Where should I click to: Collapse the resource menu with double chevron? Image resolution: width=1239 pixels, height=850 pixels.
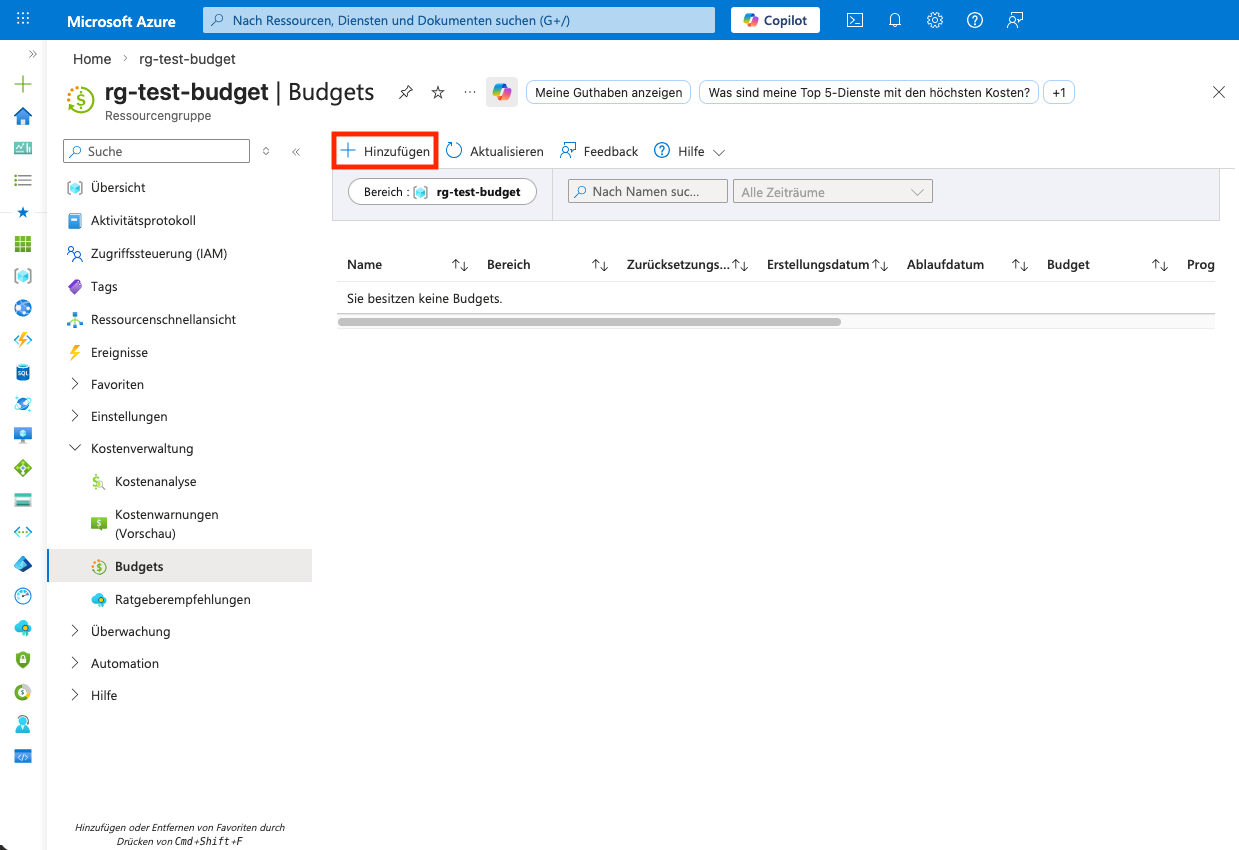(x=296, y=152)
